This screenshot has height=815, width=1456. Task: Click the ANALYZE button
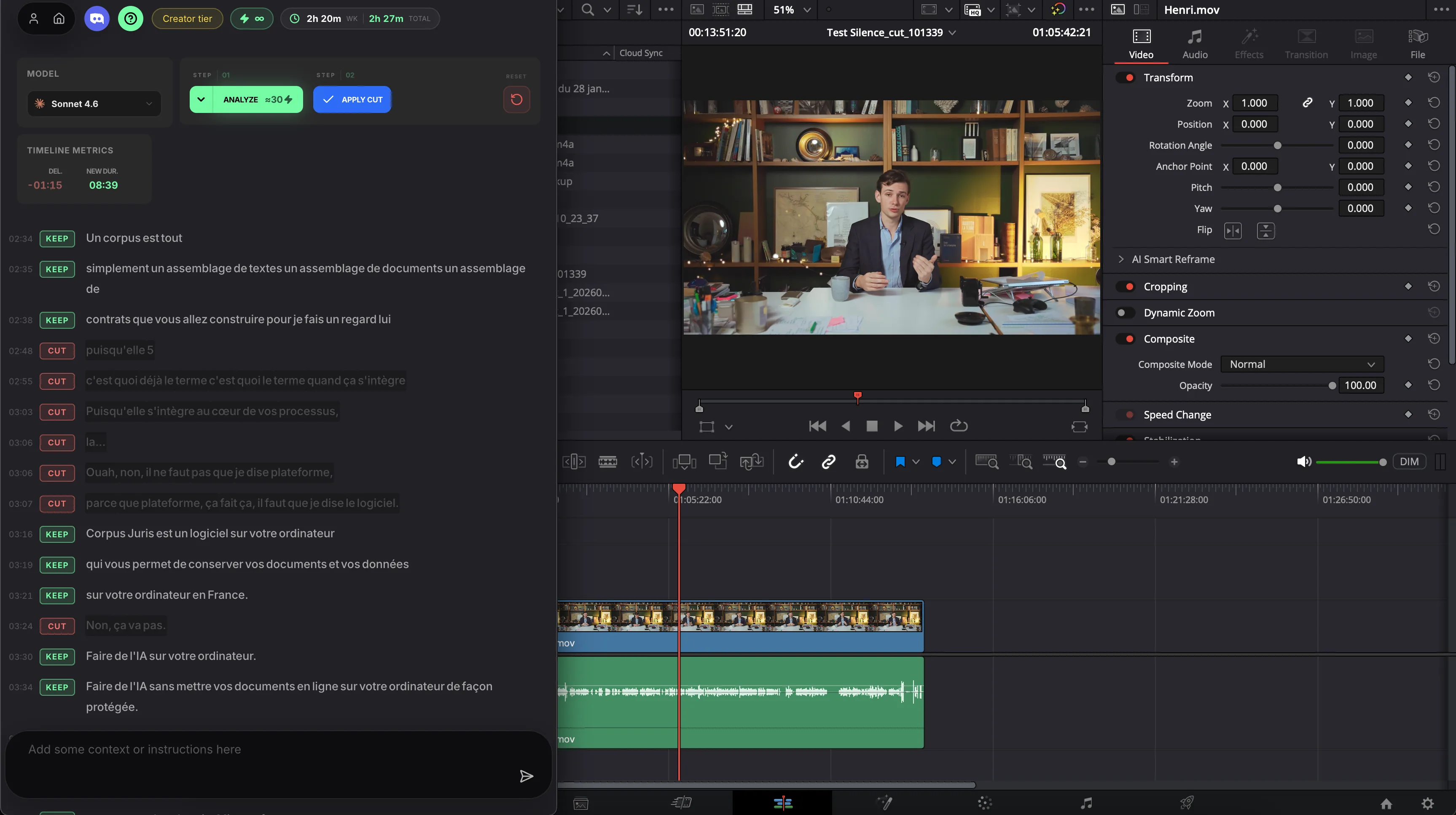pos(258,99)
